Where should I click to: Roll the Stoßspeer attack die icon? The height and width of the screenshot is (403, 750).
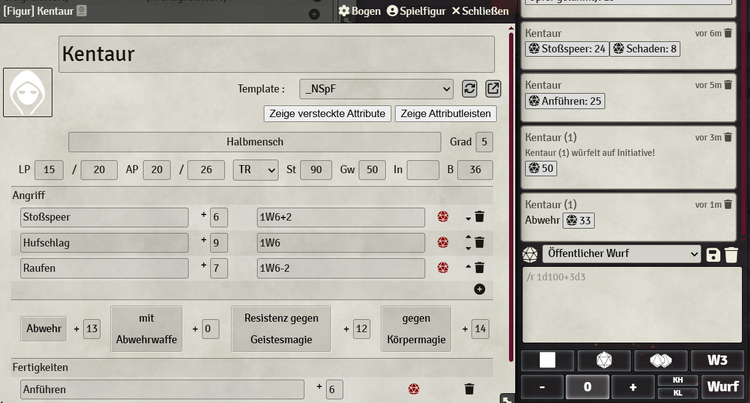443,217
